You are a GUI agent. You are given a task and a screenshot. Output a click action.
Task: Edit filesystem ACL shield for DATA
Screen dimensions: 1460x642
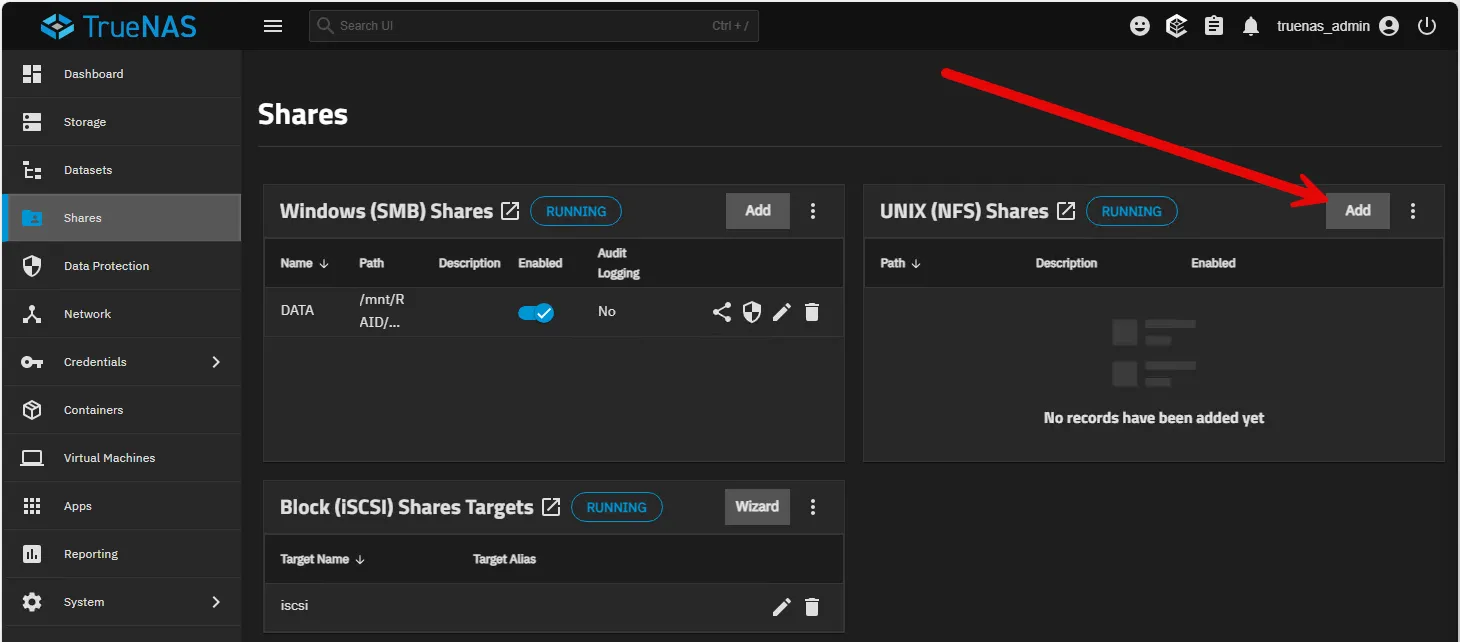(x=752, y=312)
